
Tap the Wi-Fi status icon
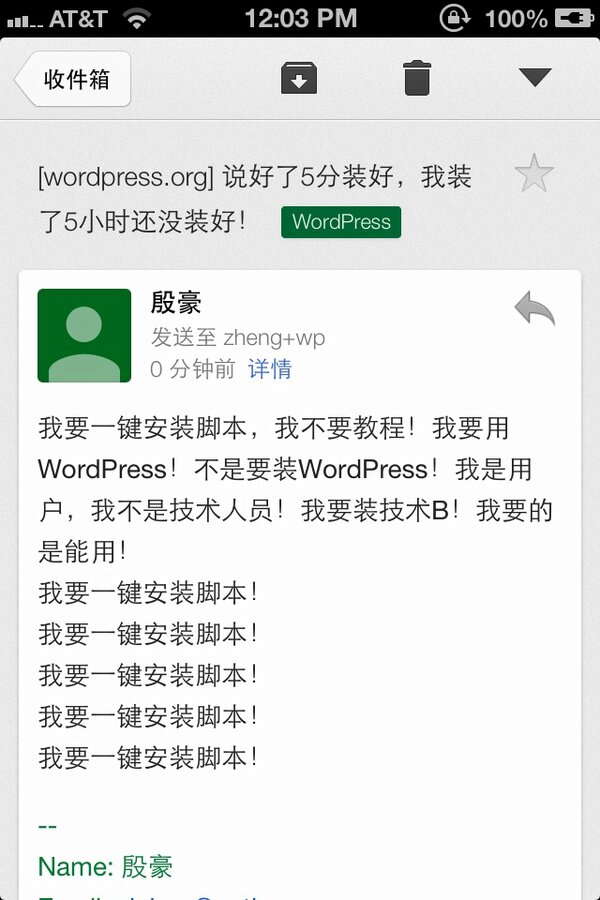tap(137, 18)
